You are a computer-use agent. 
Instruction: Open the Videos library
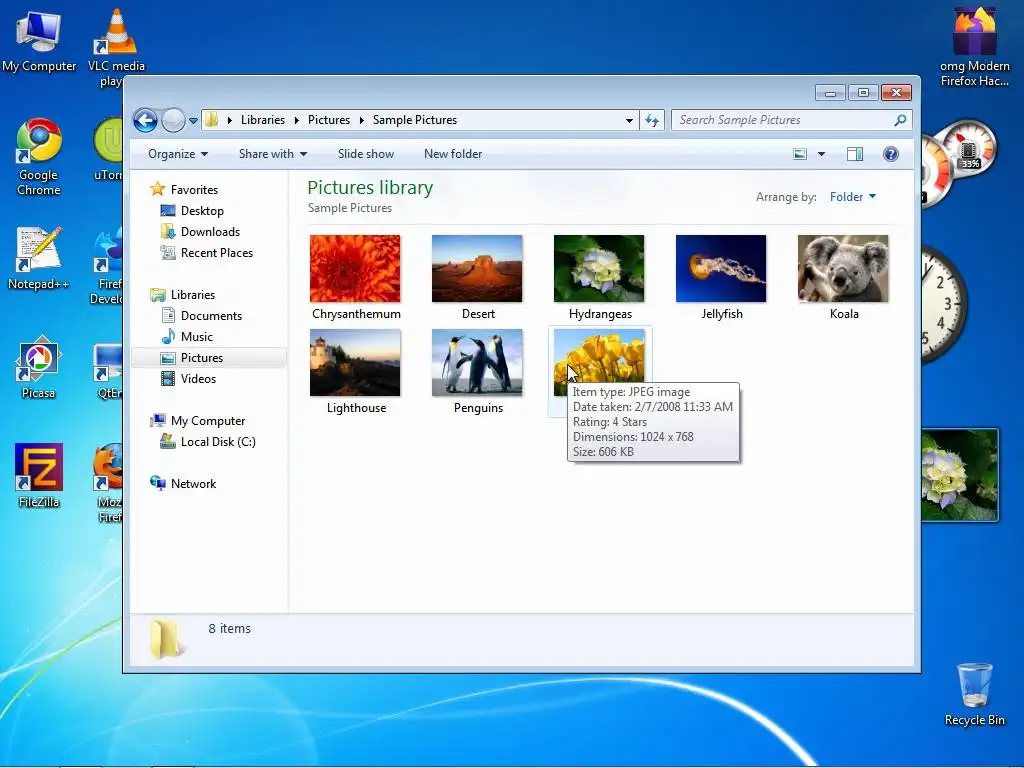pos(198,379)
